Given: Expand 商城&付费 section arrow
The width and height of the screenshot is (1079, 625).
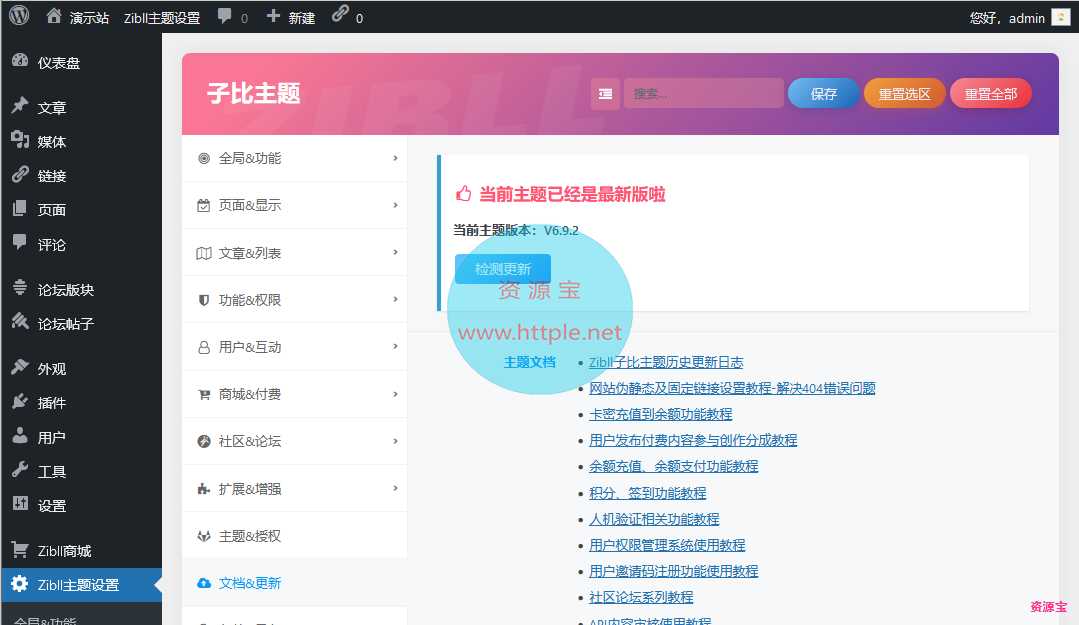Looking at the screenshot, I should click(x=395, y=394).
